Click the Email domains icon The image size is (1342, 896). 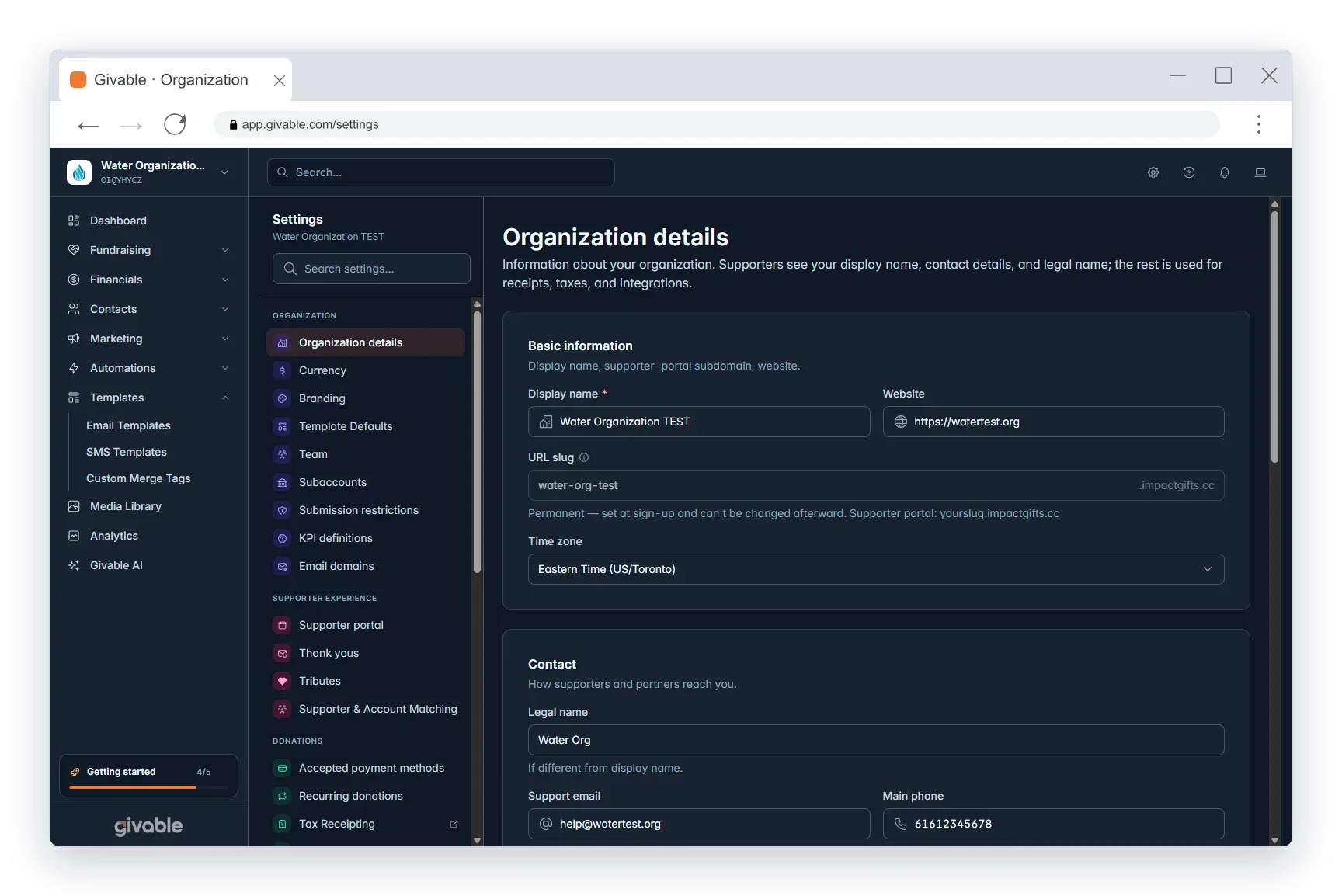tap(283, 566)
